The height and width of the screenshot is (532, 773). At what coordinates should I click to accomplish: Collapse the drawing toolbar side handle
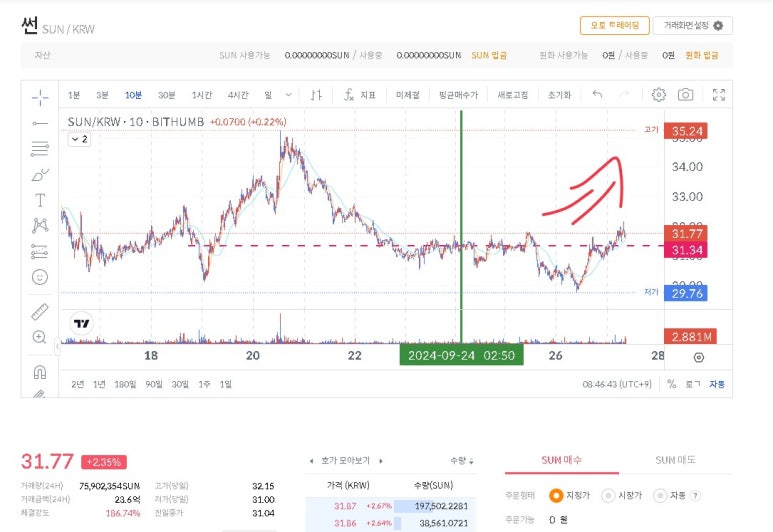click(57, 347)
